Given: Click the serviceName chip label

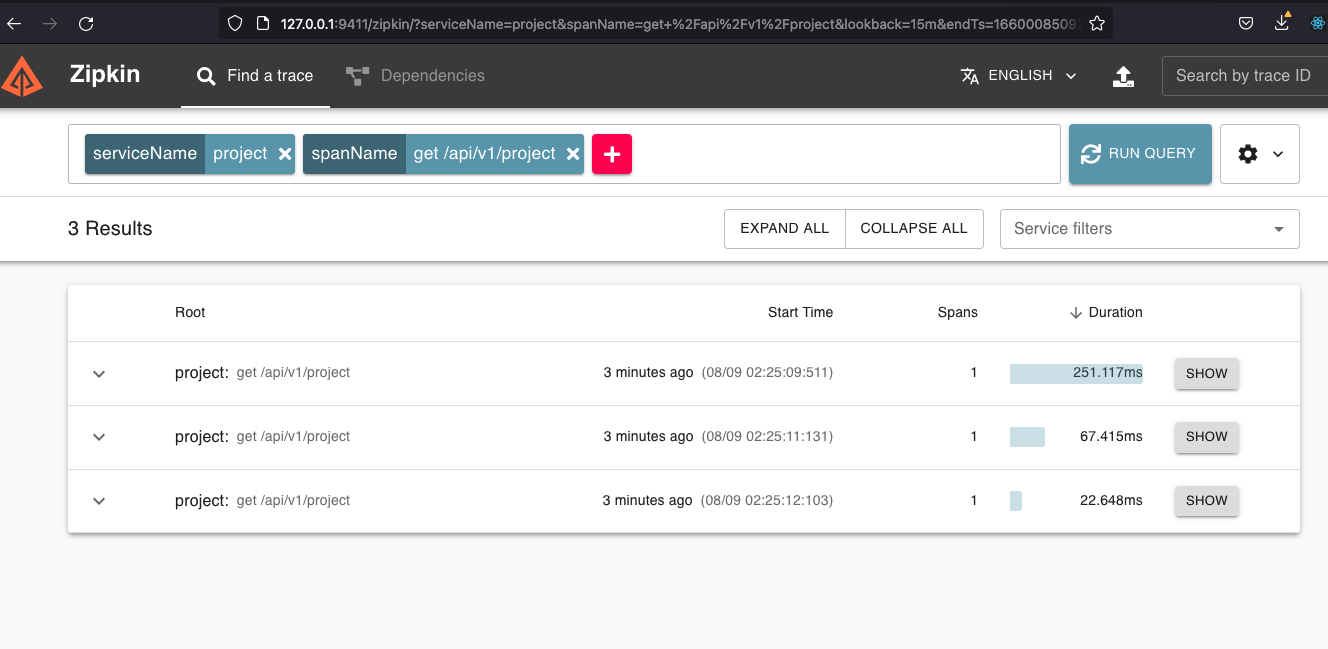Looking at the screenshot, I should pos(145,154).
